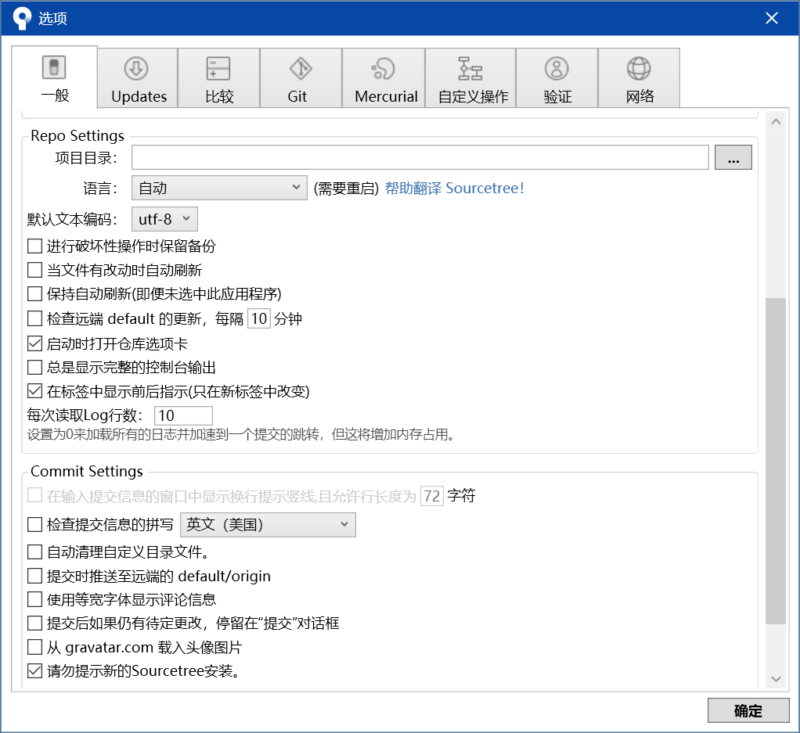Click the 确定 button
The image size is (800, 733).
(x=748, y=711)
